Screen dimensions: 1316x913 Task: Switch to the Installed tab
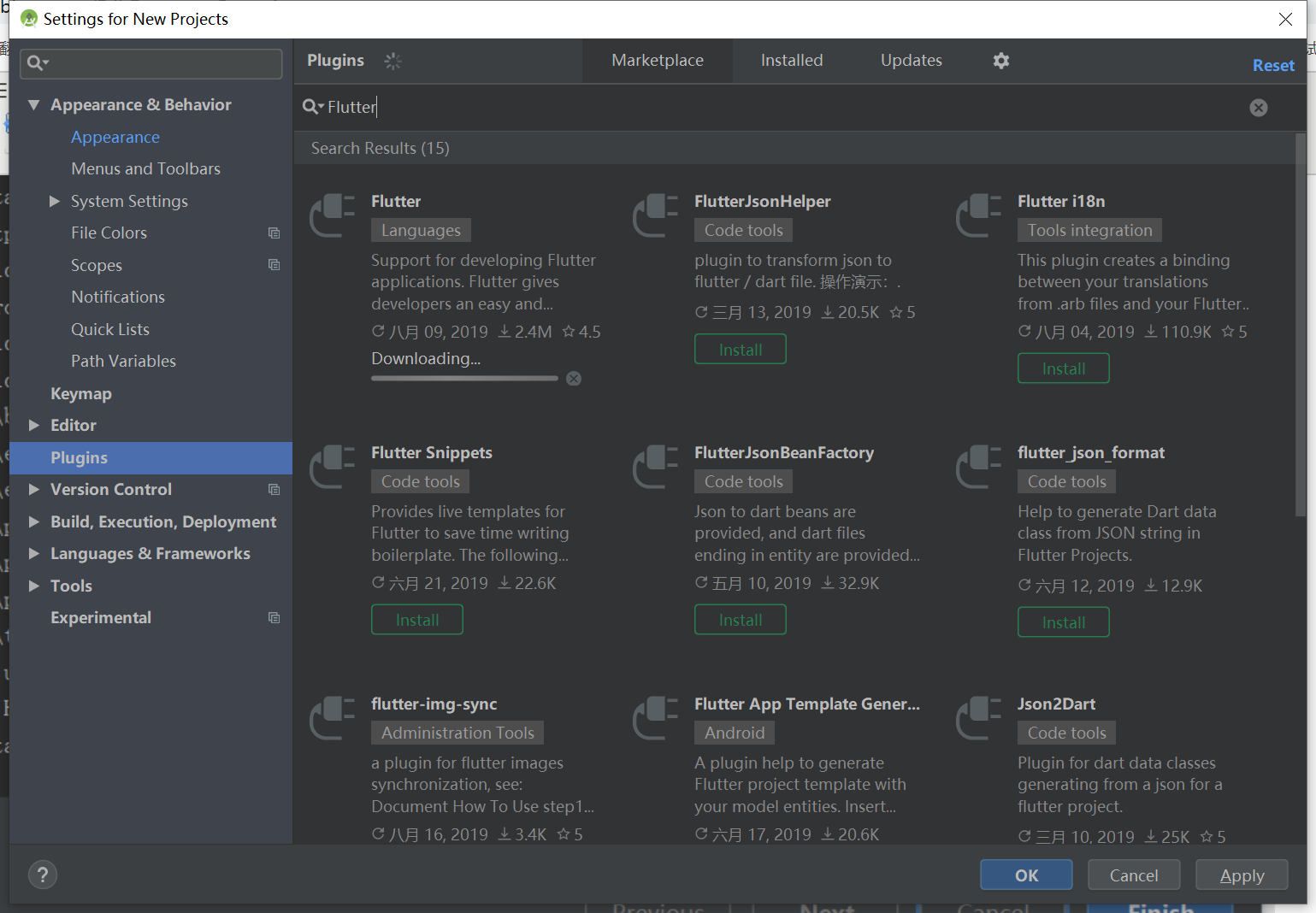(792, 61)
